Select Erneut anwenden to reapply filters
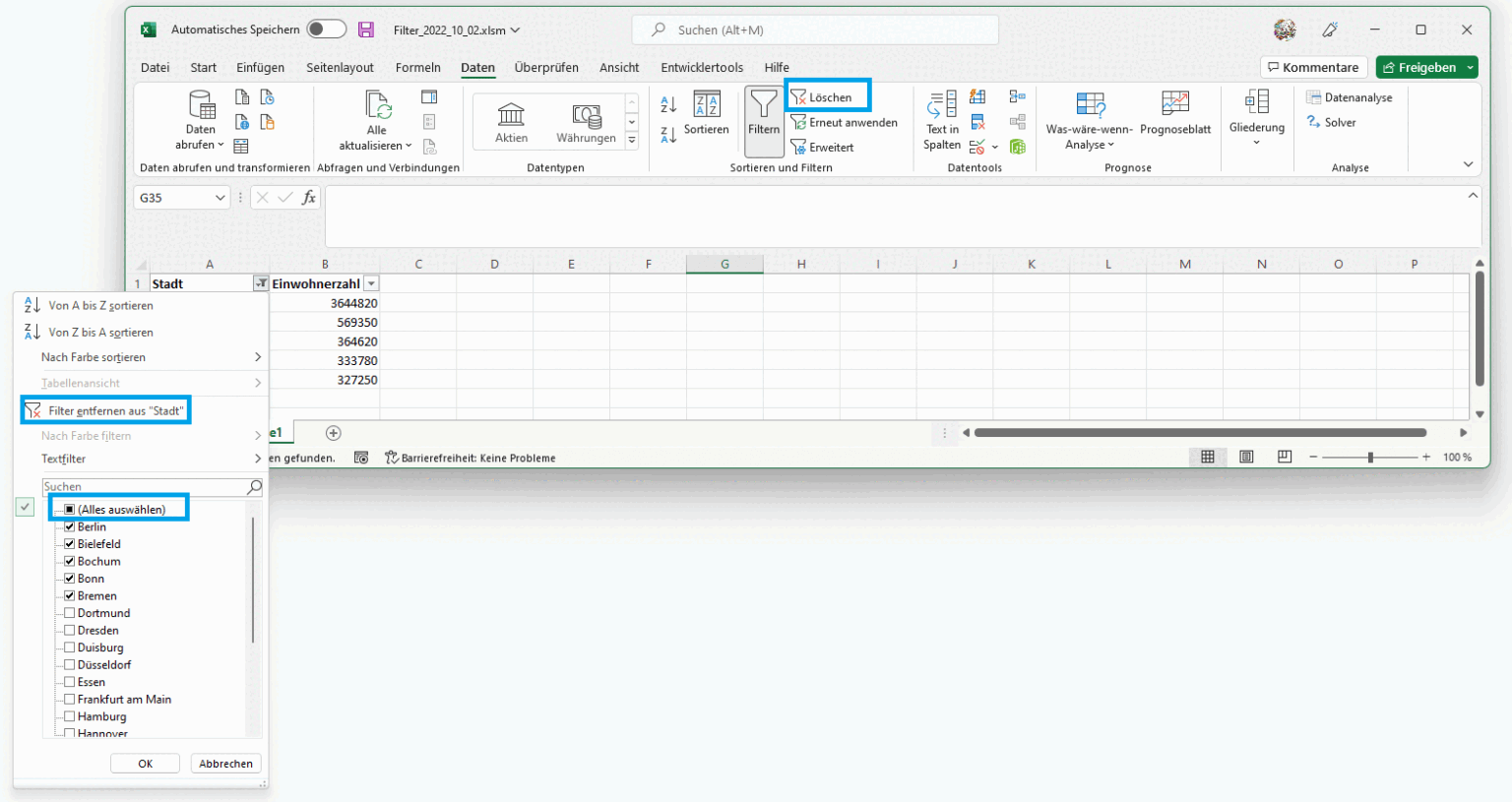 pyautogui.click(x=845, y=122)
